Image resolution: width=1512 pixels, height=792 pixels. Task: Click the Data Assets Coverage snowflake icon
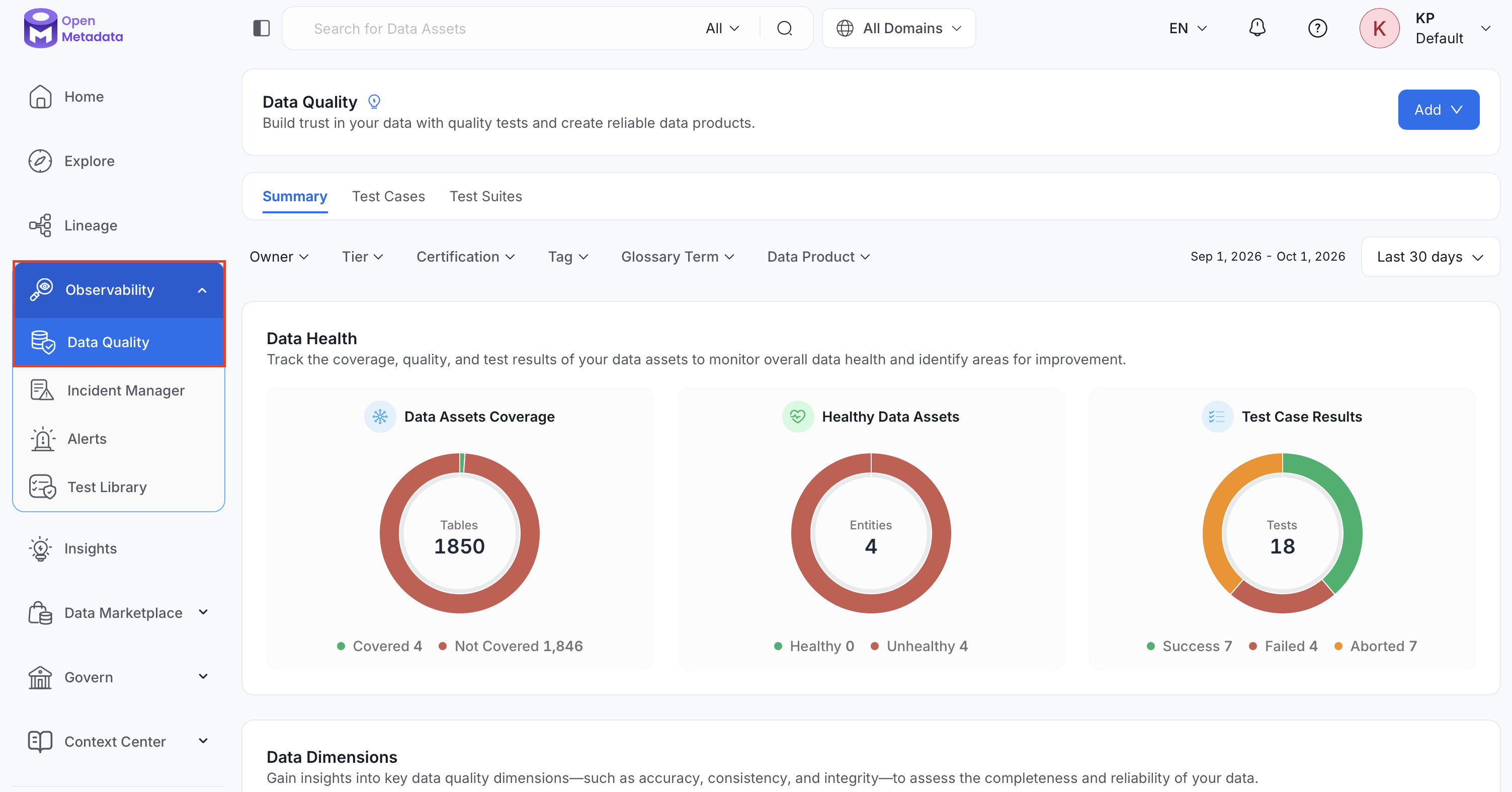click(380, 417)
